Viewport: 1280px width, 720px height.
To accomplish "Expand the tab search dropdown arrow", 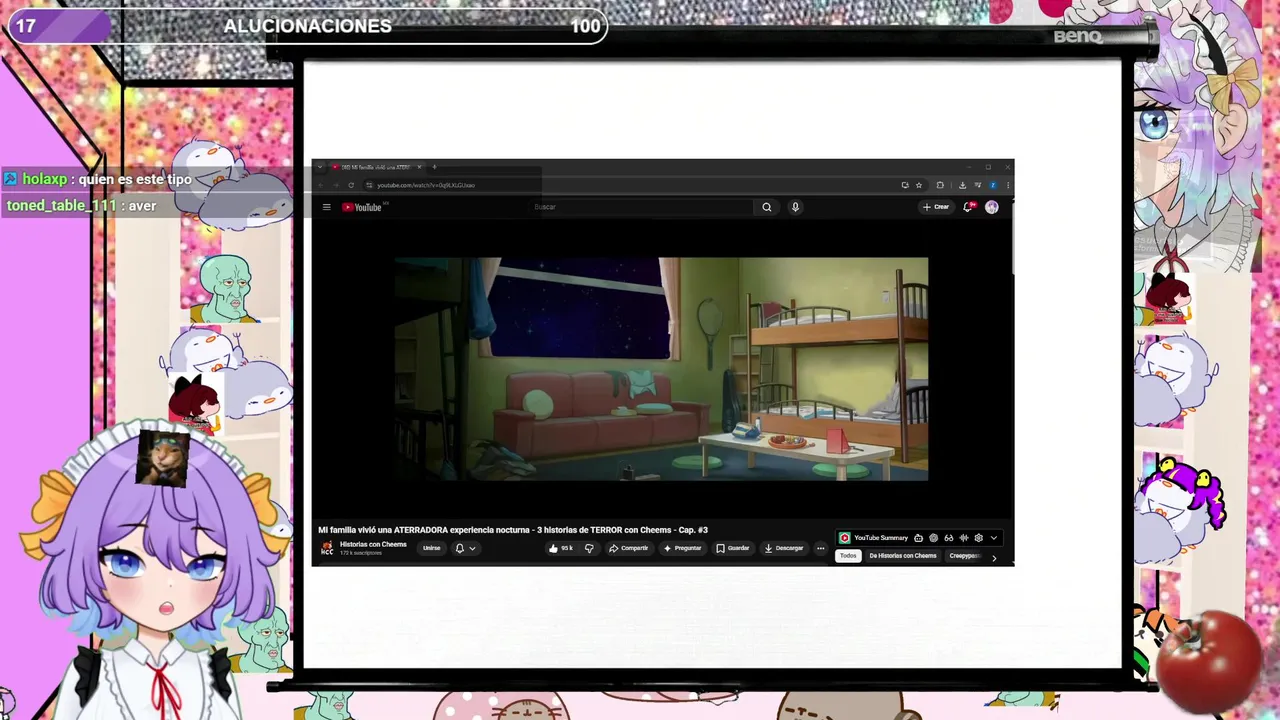I will (319, 167).
